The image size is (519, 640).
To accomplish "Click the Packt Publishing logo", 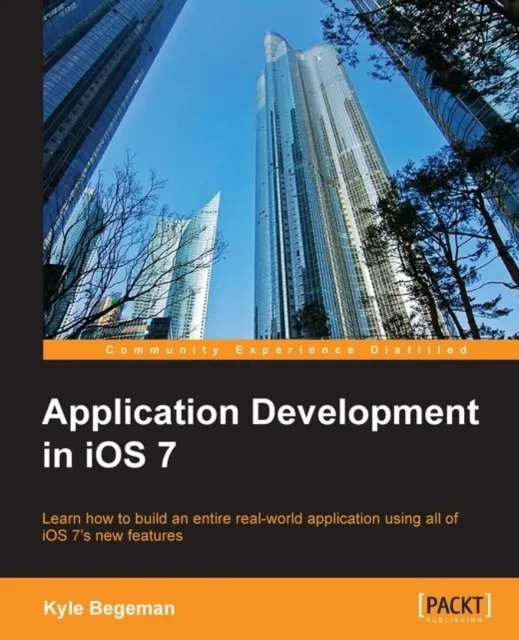I will 455,609.
